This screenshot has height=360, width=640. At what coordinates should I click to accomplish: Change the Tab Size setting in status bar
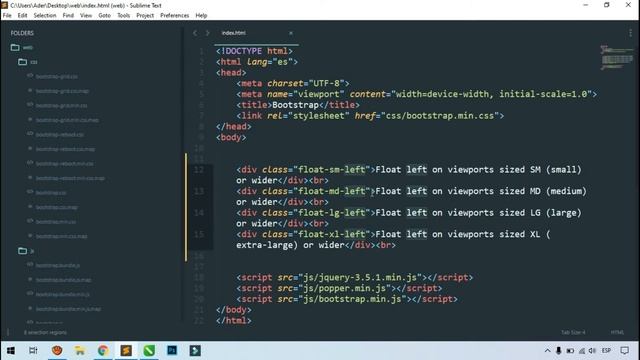(573, 332)
